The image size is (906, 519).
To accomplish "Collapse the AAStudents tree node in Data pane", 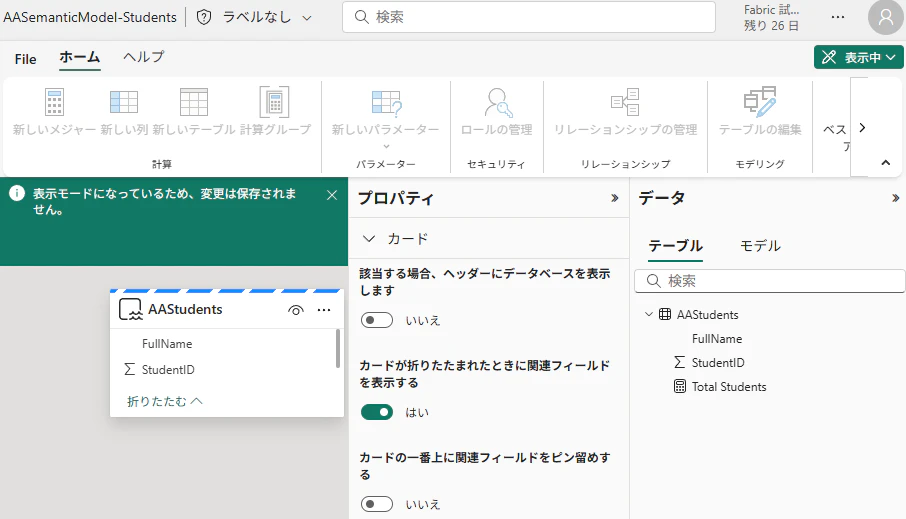I will click(x=649, y=314).
